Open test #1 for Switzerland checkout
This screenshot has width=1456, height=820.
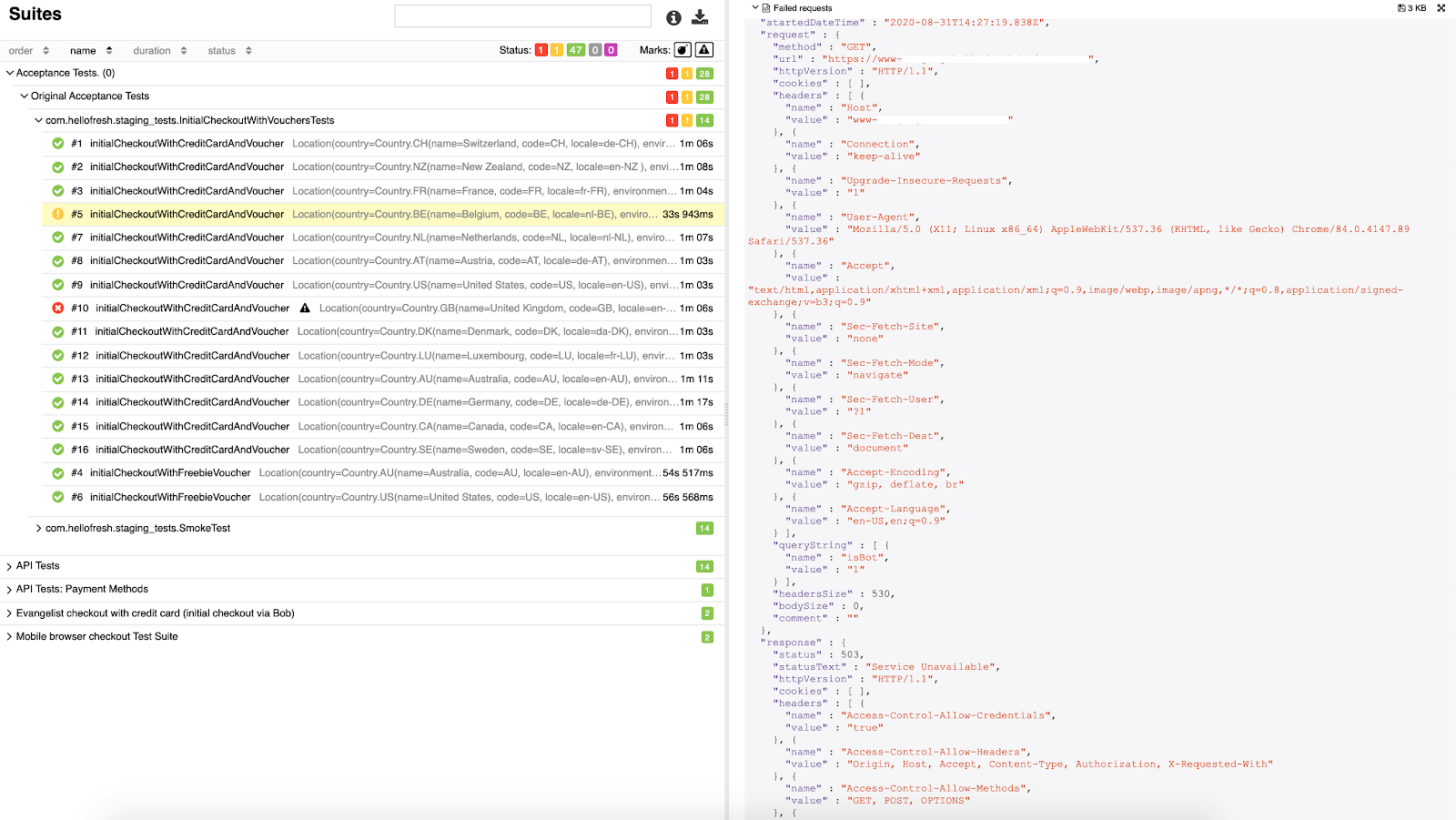pos(383,144)
